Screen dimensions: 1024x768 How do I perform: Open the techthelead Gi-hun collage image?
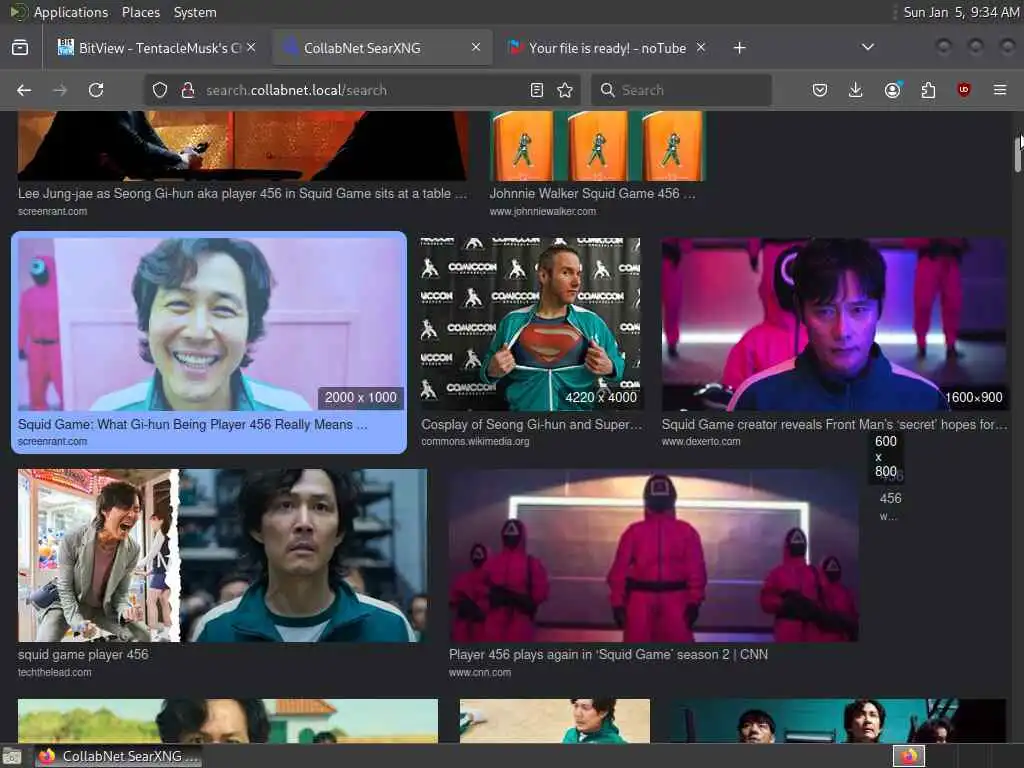click(223, 555)
